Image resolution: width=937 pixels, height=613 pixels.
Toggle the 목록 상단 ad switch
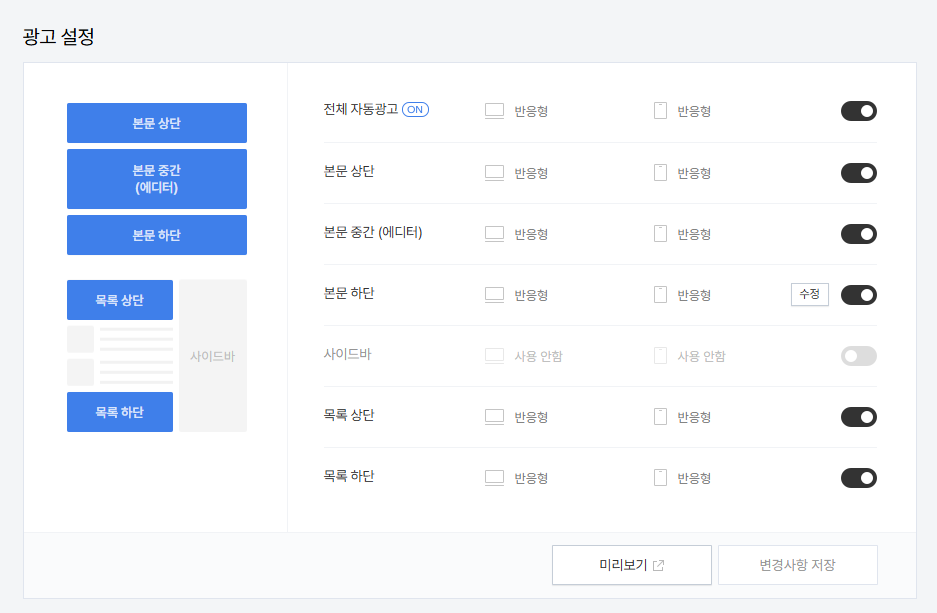858,416
